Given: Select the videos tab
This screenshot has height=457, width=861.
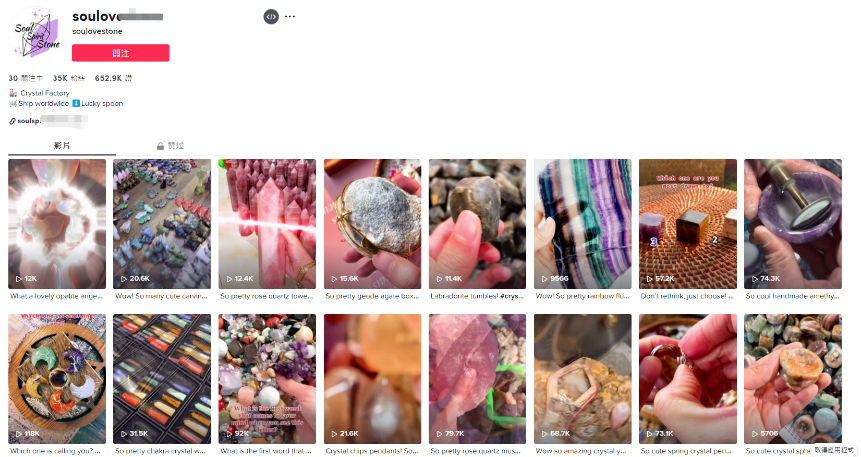Looking at the screenshot, I should click(62, 146).
